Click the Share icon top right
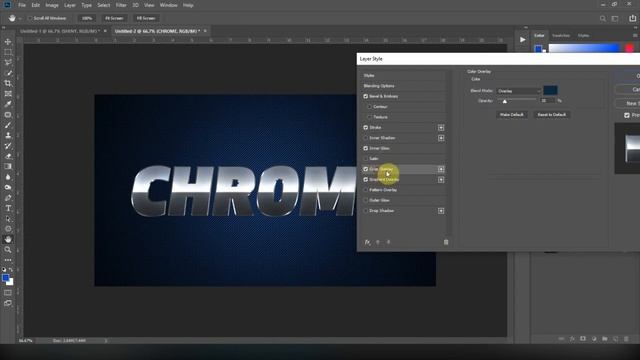Viewport: 640px width, 360px height. [632, 18]
